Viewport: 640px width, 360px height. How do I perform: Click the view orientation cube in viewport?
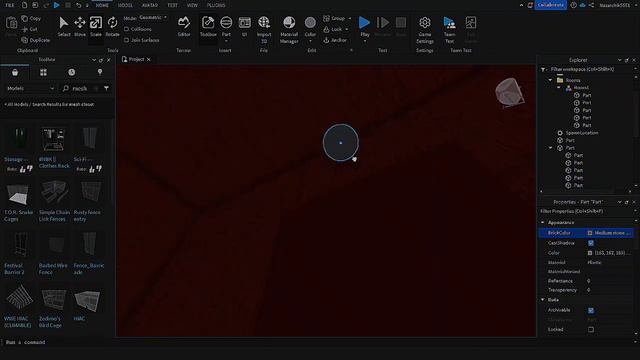tap(509, 93)
